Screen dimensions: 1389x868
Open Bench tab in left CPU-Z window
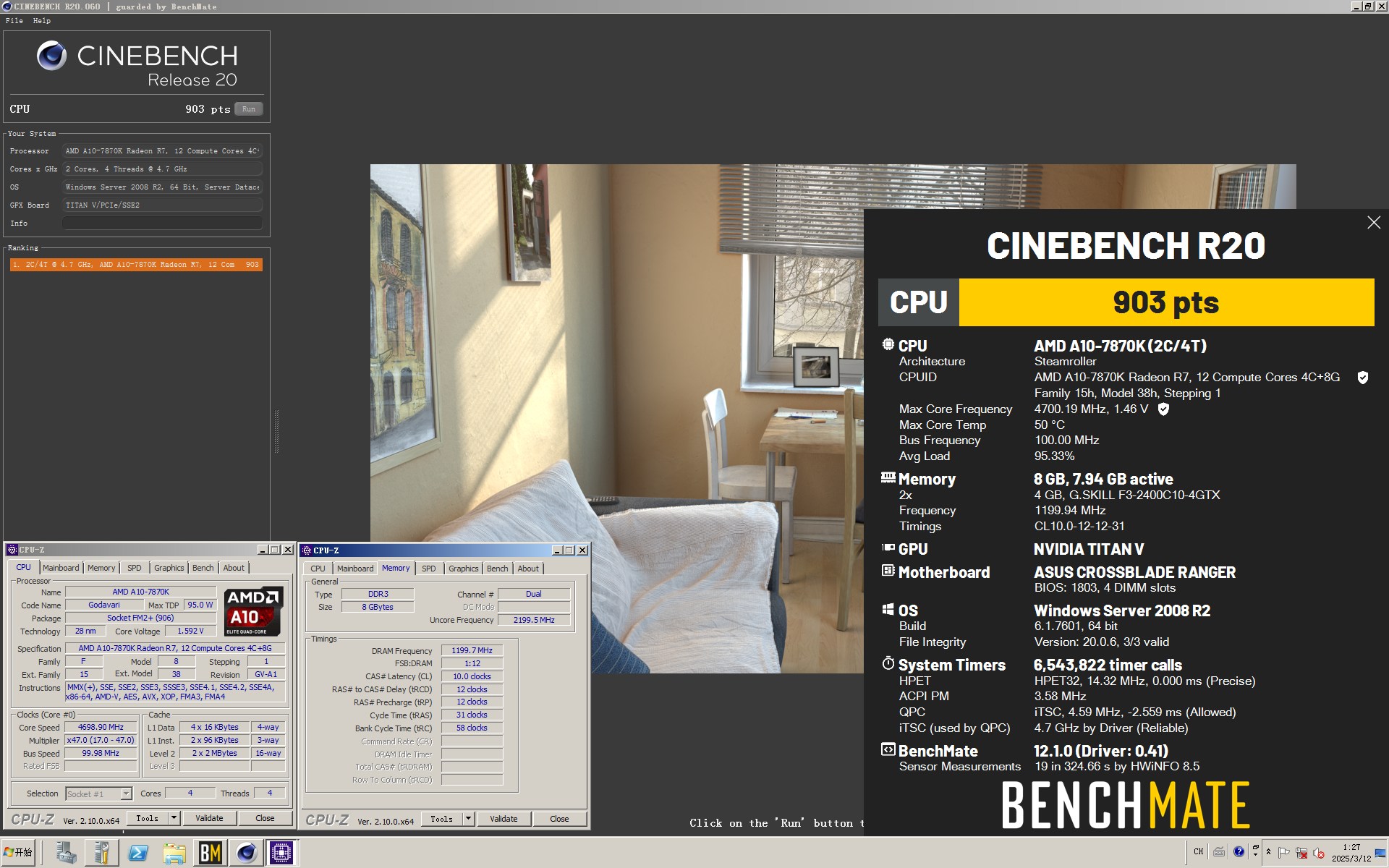click(203, 568)
